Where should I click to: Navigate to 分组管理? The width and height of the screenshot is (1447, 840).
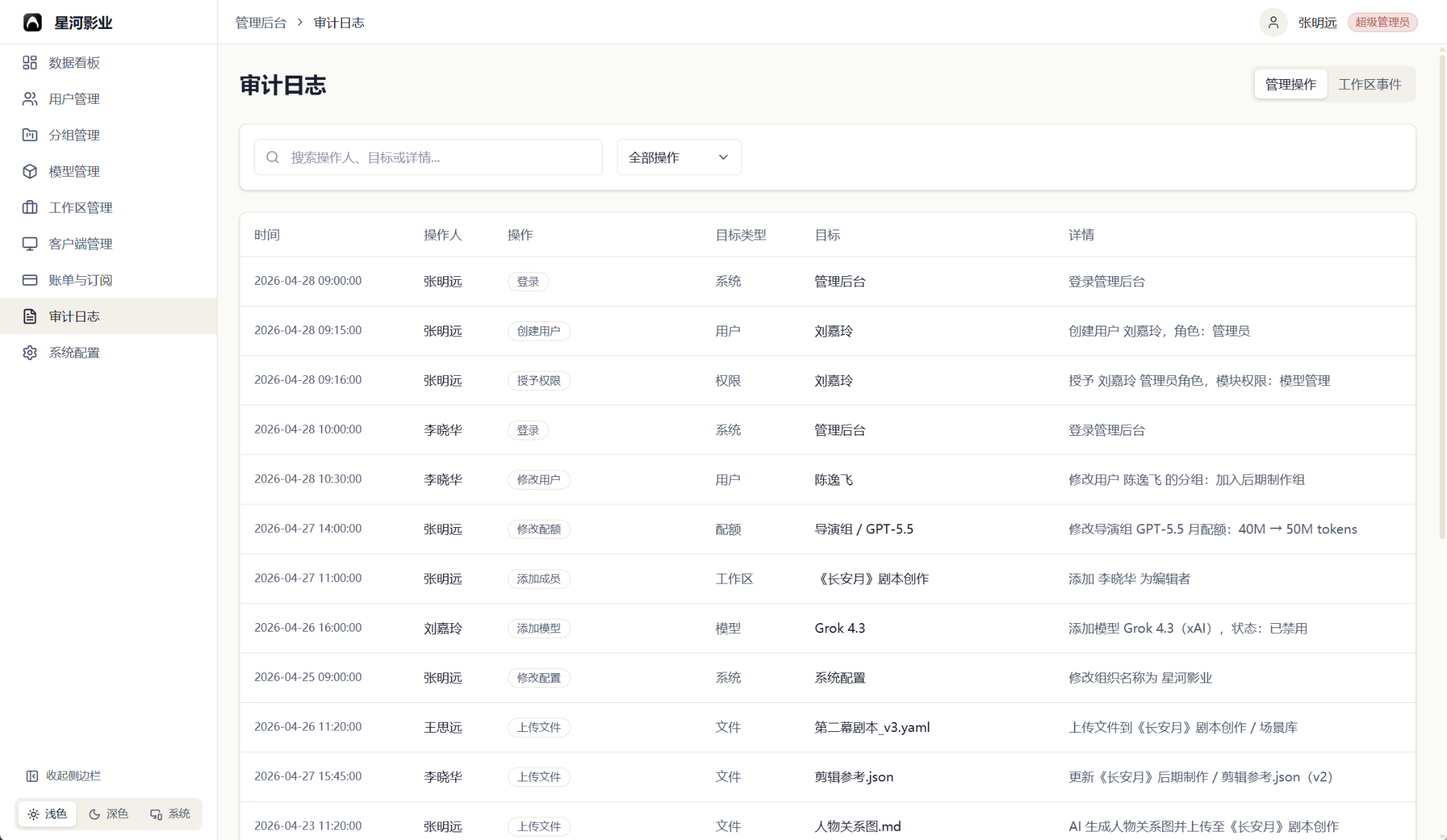click(108, 135)
